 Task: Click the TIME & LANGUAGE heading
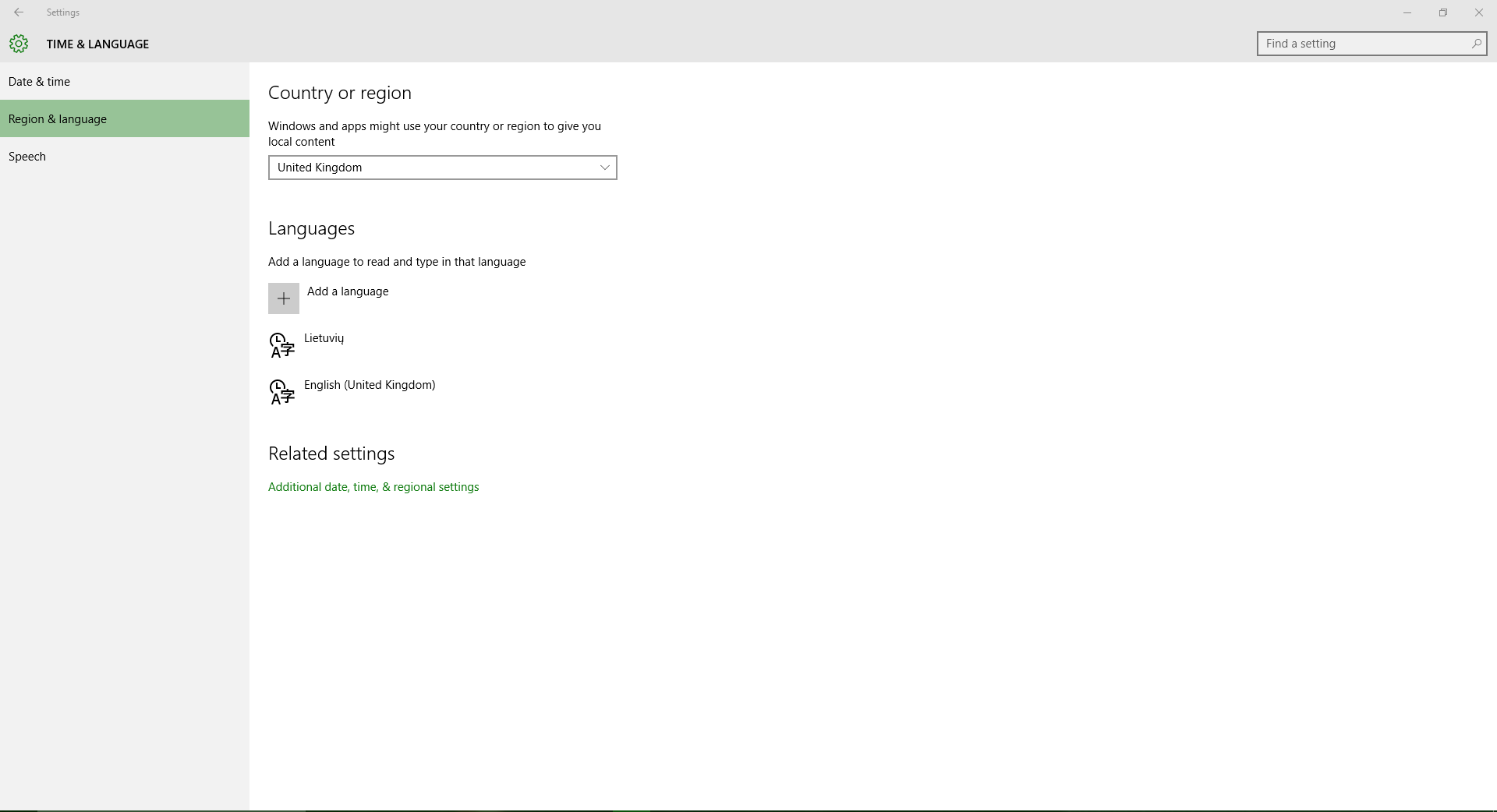97,44
